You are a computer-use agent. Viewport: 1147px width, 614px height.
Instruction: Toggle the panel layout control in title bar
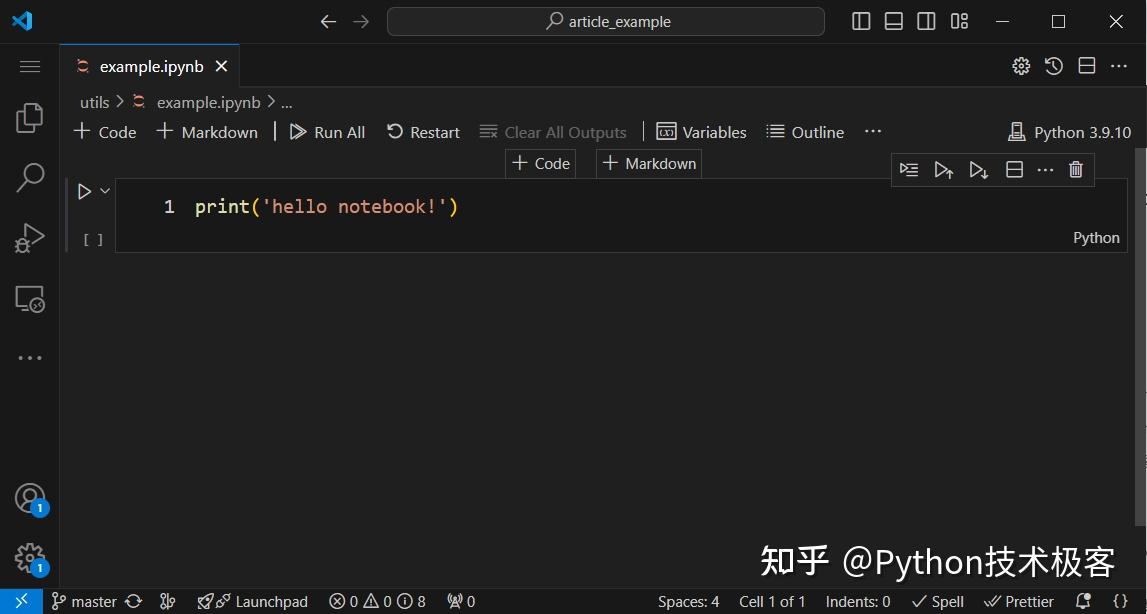coord(892,20)
